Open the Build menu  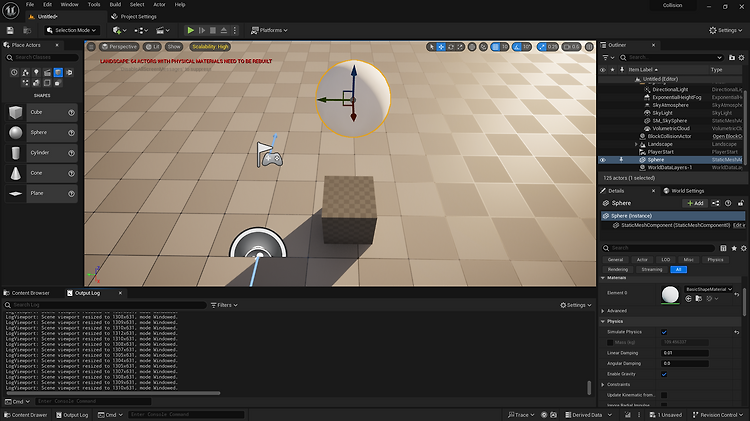[x=115, y=4]
